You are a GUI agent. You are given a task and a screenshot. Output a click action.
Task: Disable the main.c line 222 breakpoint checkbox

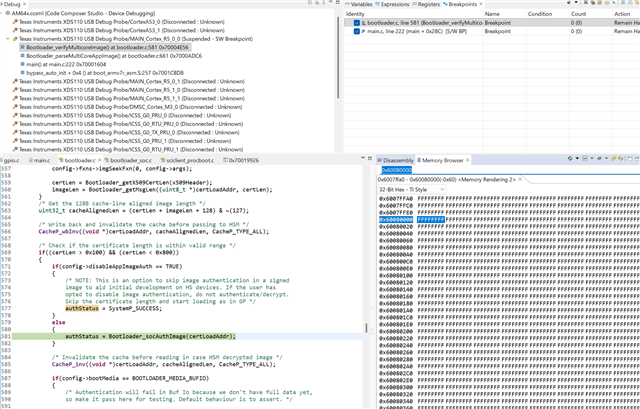click(x=357, y=31)
